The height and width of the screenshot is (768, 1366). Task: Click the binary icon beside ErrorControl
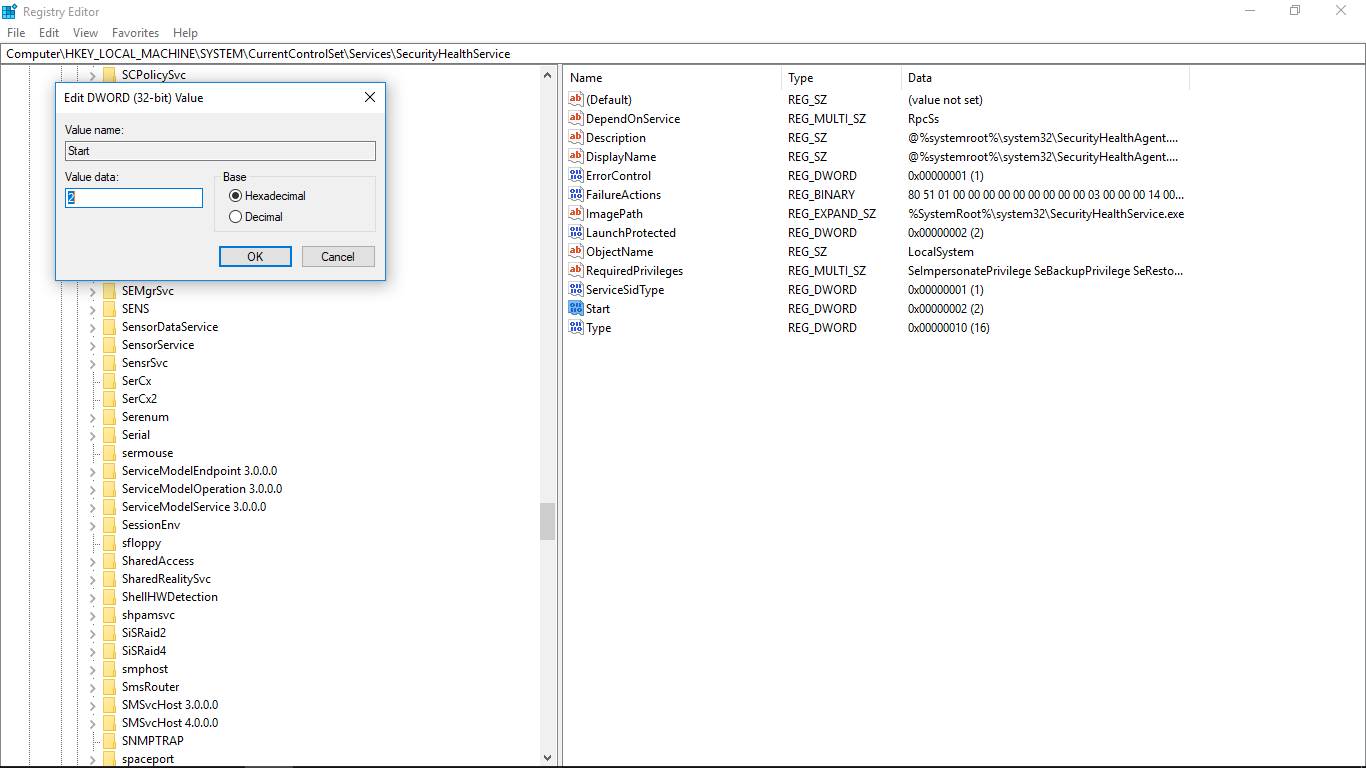tap(575, 175)
